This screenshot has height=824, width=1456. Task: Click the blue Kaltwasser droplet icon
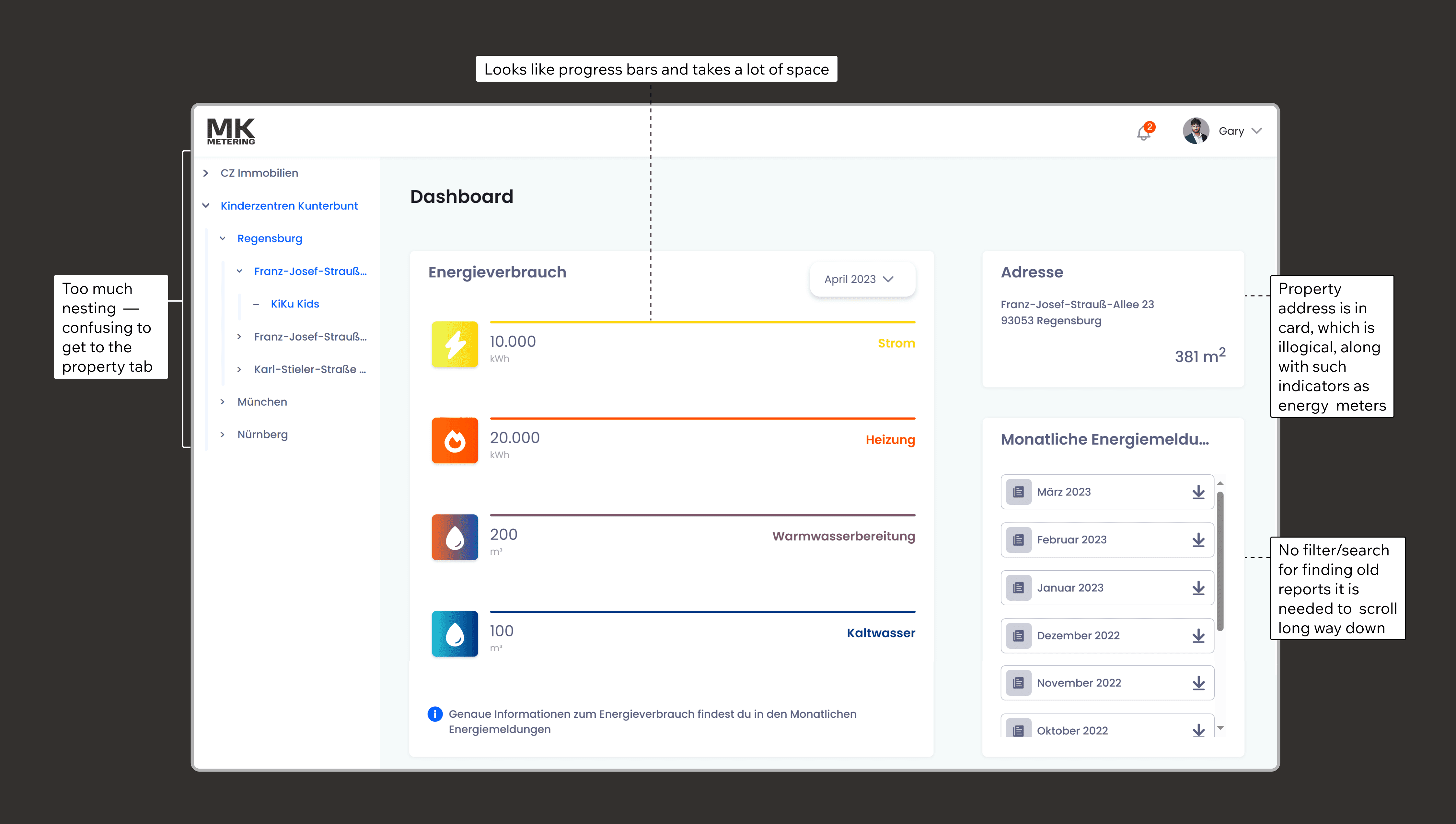(455, 633)
